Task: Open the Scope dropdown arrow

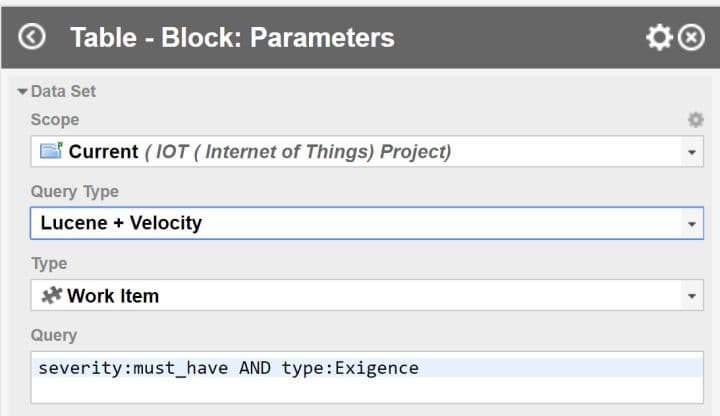Action: click(x=692, y=153)
